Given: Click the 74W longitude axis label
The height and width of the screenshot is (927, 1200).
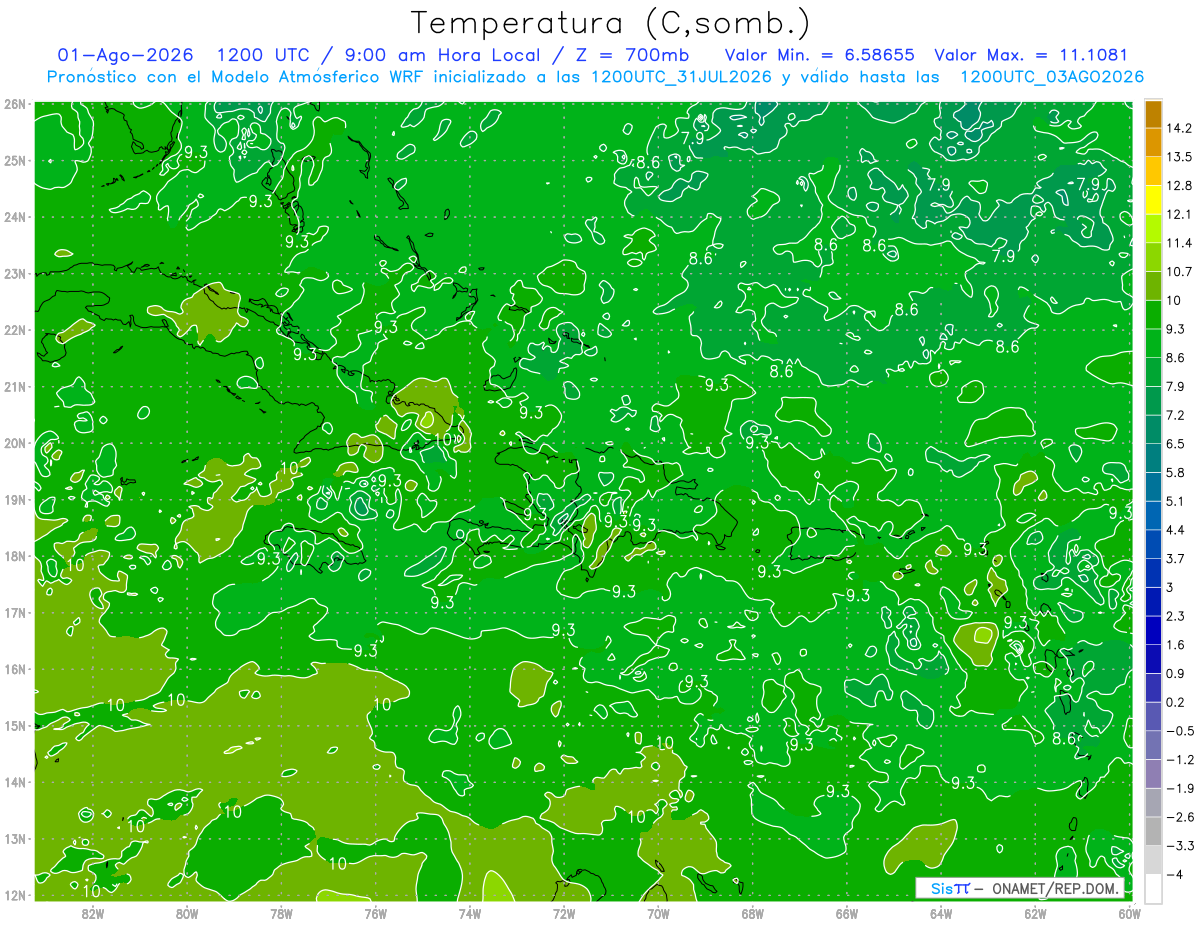Looking at the screenshot, I should tap(470, 913).
